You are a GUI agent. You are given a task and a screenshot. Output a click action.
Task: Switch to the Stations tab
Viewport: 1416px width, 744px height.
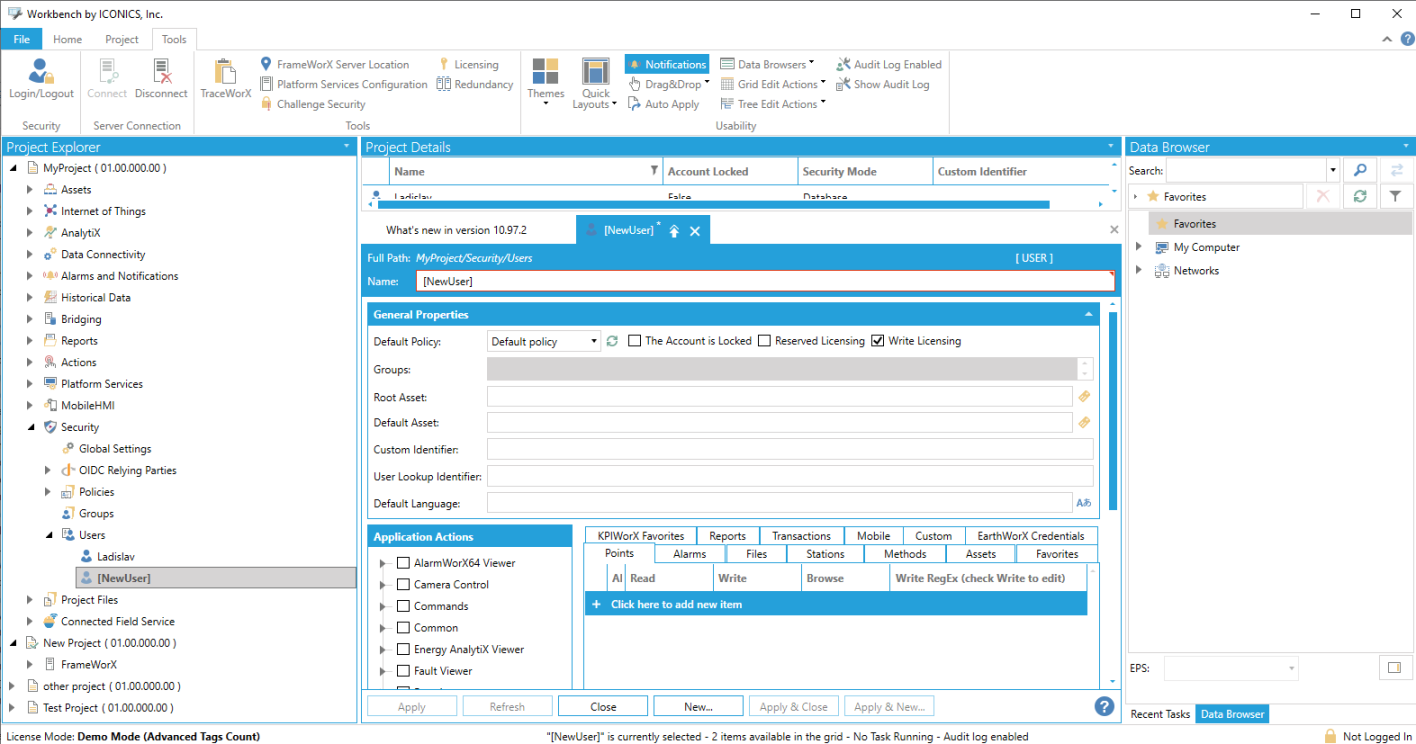(x=825, y=554)
